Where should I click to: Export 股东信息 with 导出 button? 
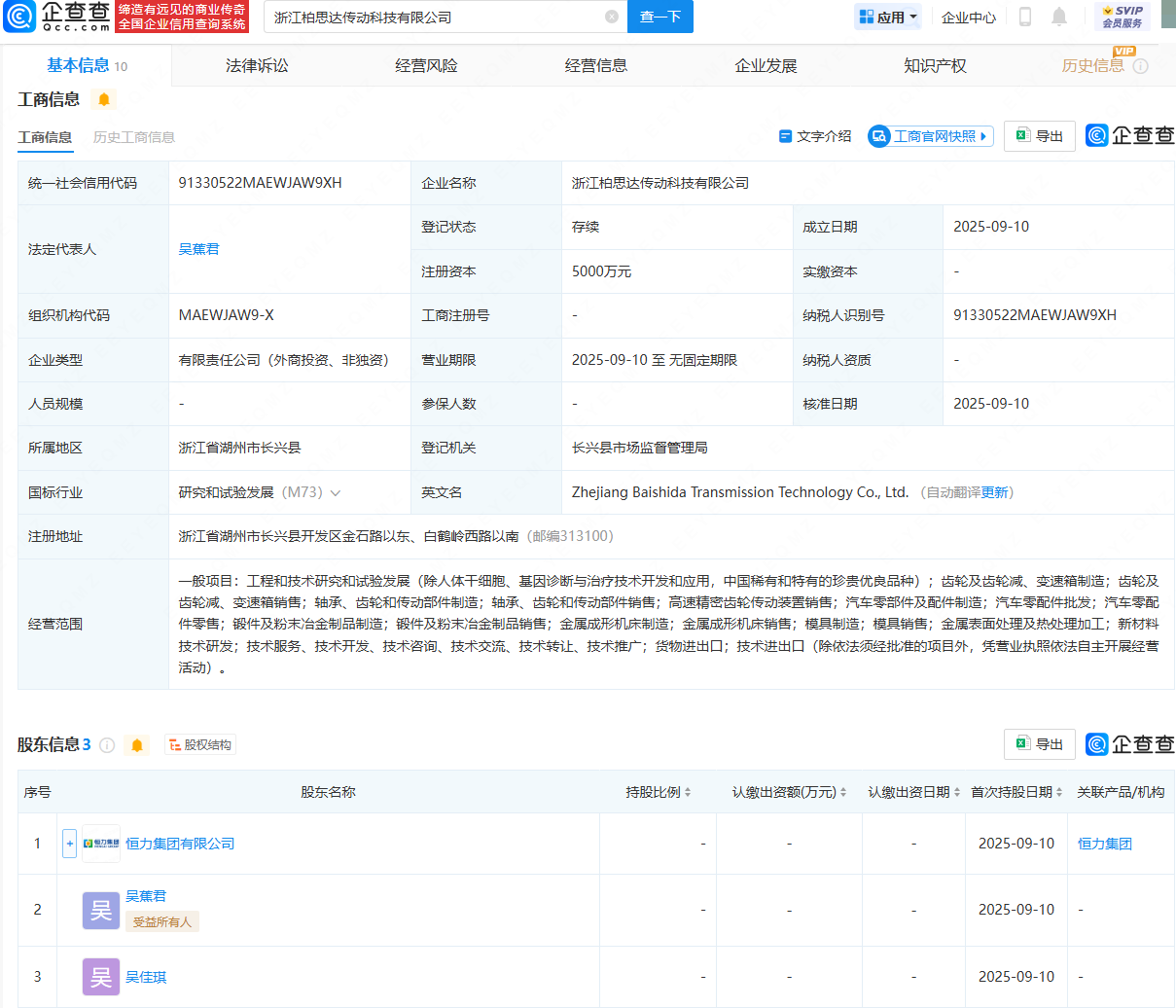pyautogui.click(x=1039, y=744)
